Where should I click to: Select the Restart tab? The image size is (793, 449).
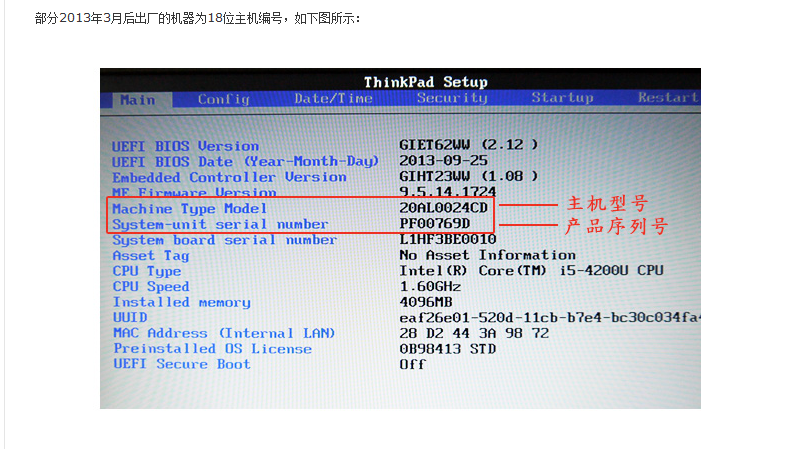pyautogui.click(x=668, y=97)
